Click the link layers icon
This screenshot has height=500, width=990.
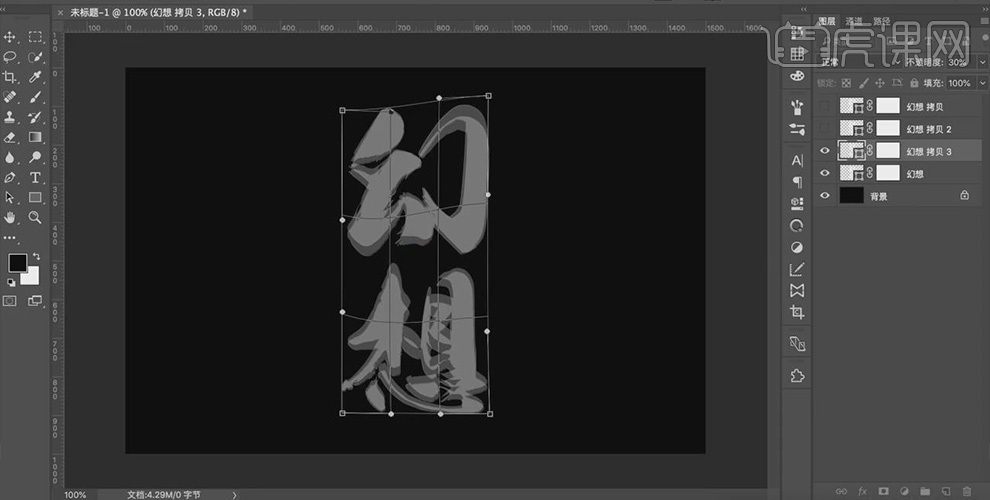[841, 491]
